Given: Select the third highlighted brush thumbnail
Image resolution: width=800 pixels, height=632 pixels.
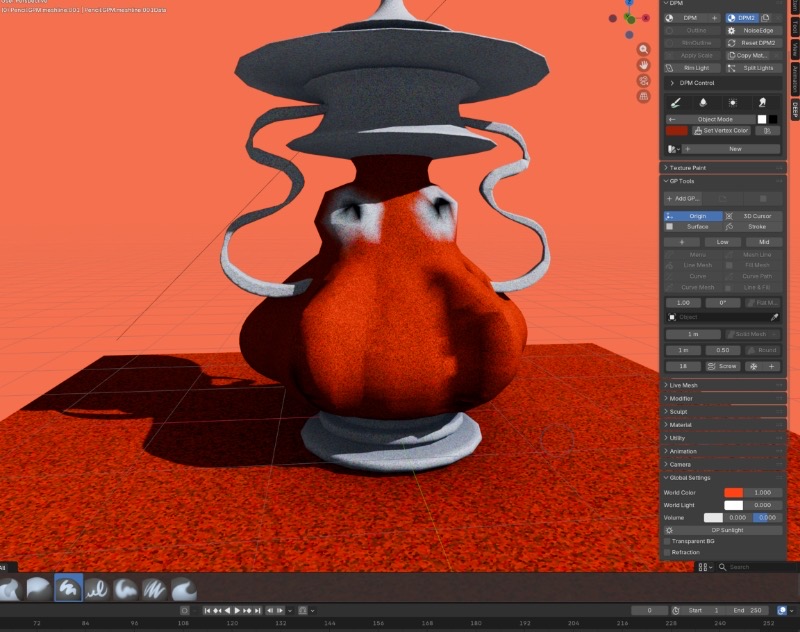Looking at the screenshot, I should pyautogui.click(x=68, y=589).
